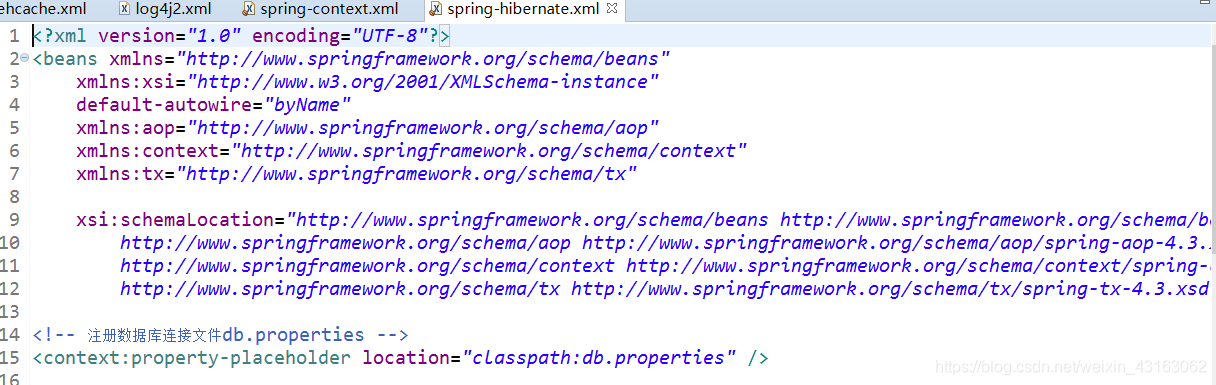Click the <beans opening tag name
Viewport: 1216px width, 385px height.
pos(65,58)
